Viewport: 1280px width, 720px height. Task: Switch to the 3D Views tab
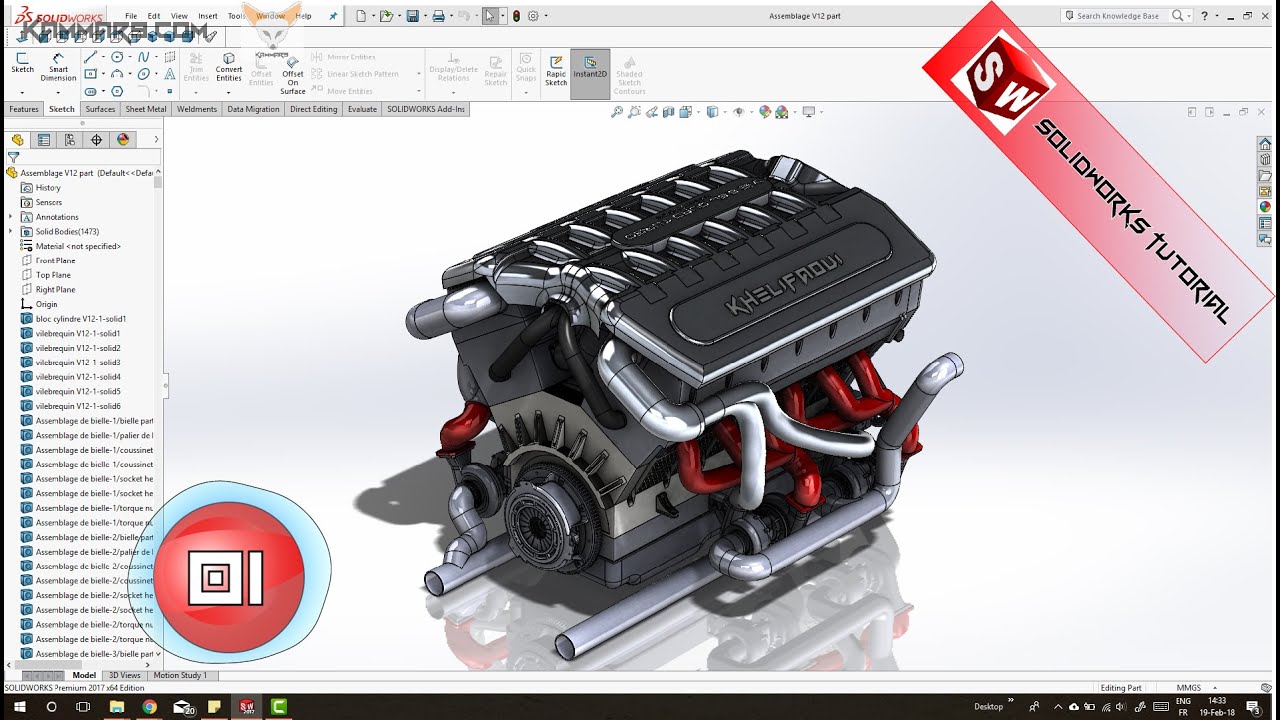click(x=125, y=675)
